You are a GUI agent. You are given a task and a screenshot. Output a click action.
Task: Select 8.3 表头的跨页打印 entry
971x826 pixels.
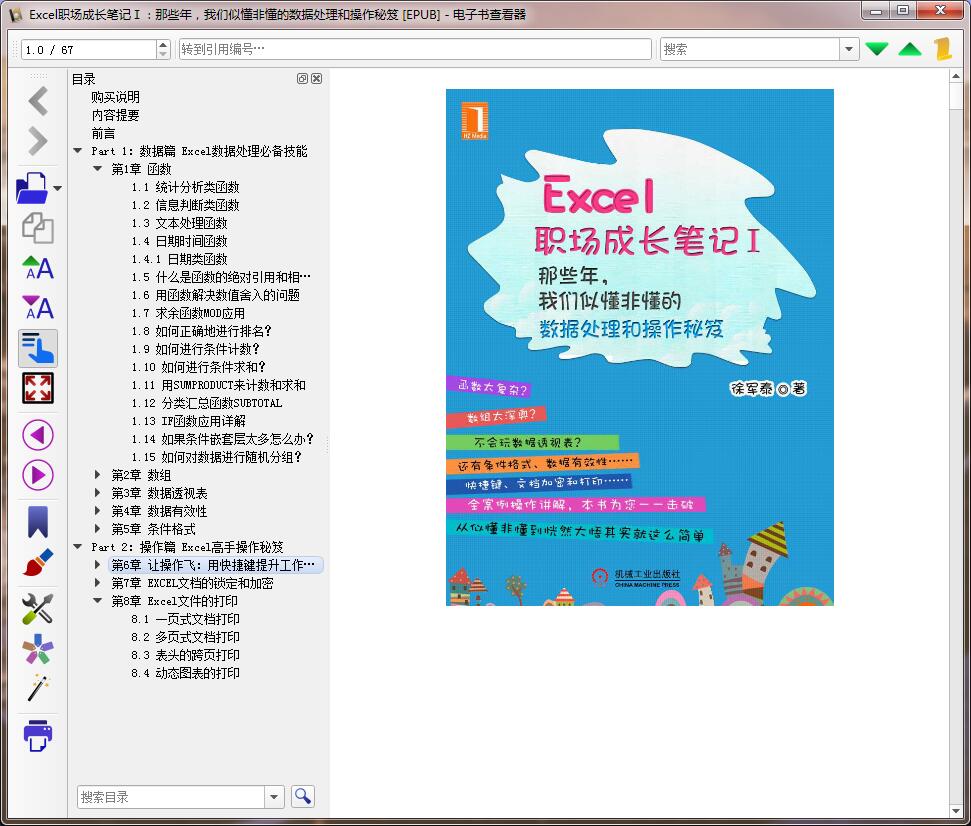(x=185, y=654)
